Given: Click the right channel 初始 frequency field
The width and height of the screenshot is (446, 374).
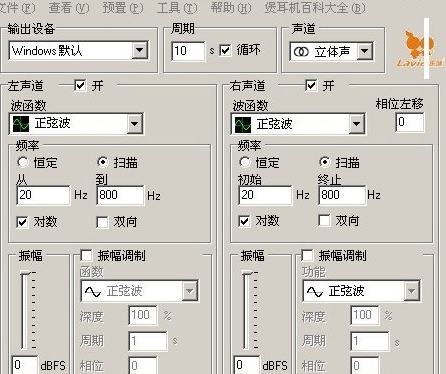Looking at the screenshot, I should coord(265,195).
